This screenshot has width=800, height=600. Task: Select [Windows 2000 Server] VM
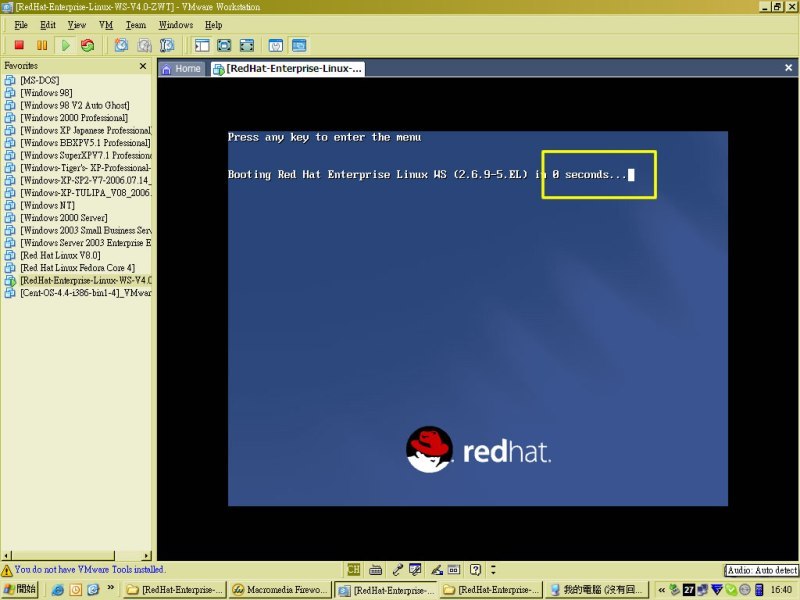tap(64, 217)
